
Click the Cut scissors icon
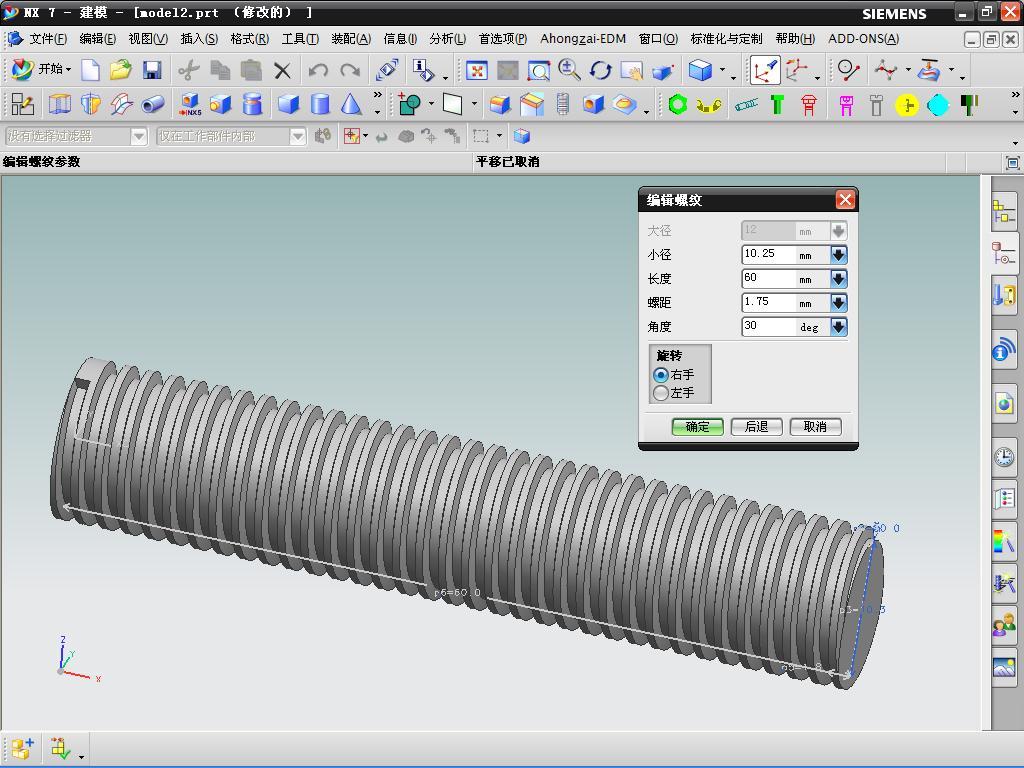point(189,70)
